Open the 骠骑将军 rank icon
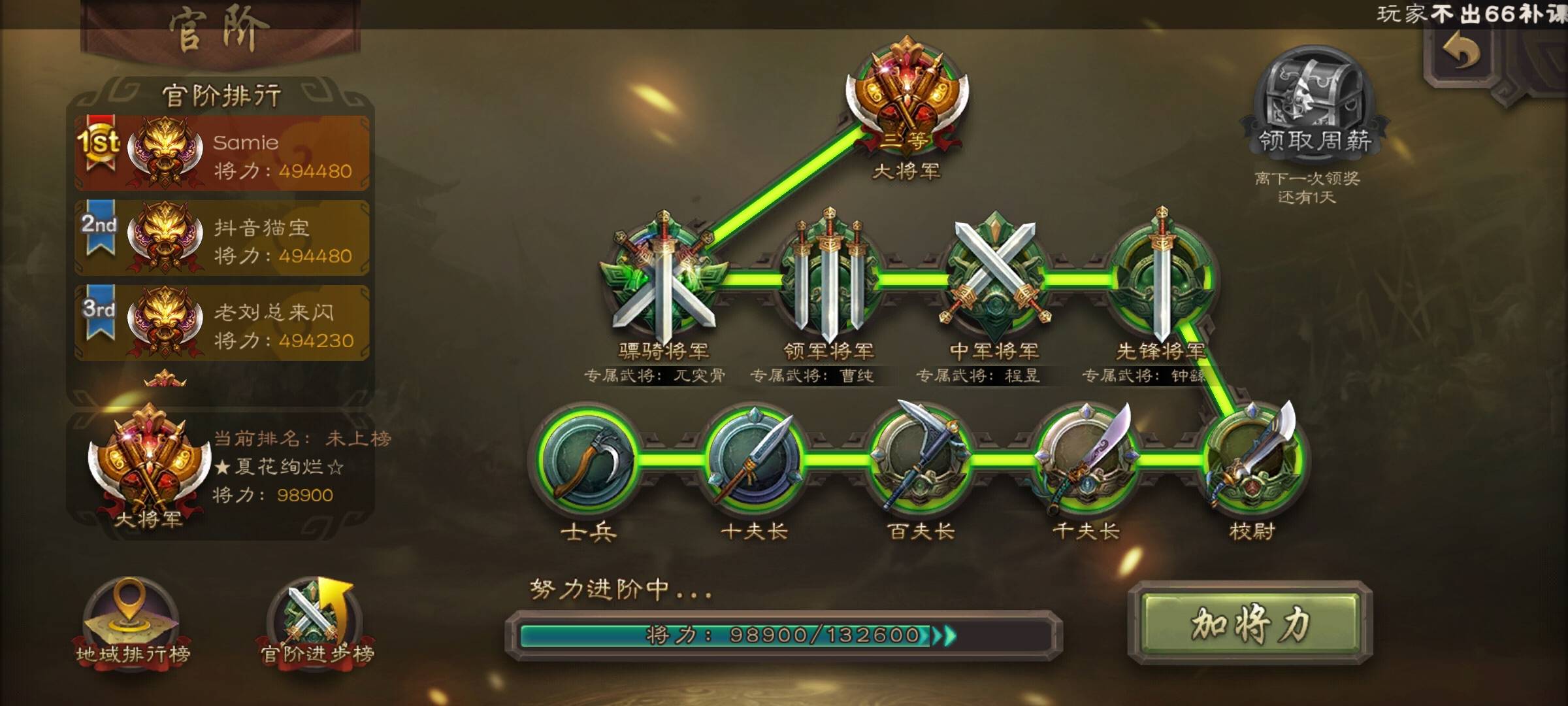 click(663, 275)
